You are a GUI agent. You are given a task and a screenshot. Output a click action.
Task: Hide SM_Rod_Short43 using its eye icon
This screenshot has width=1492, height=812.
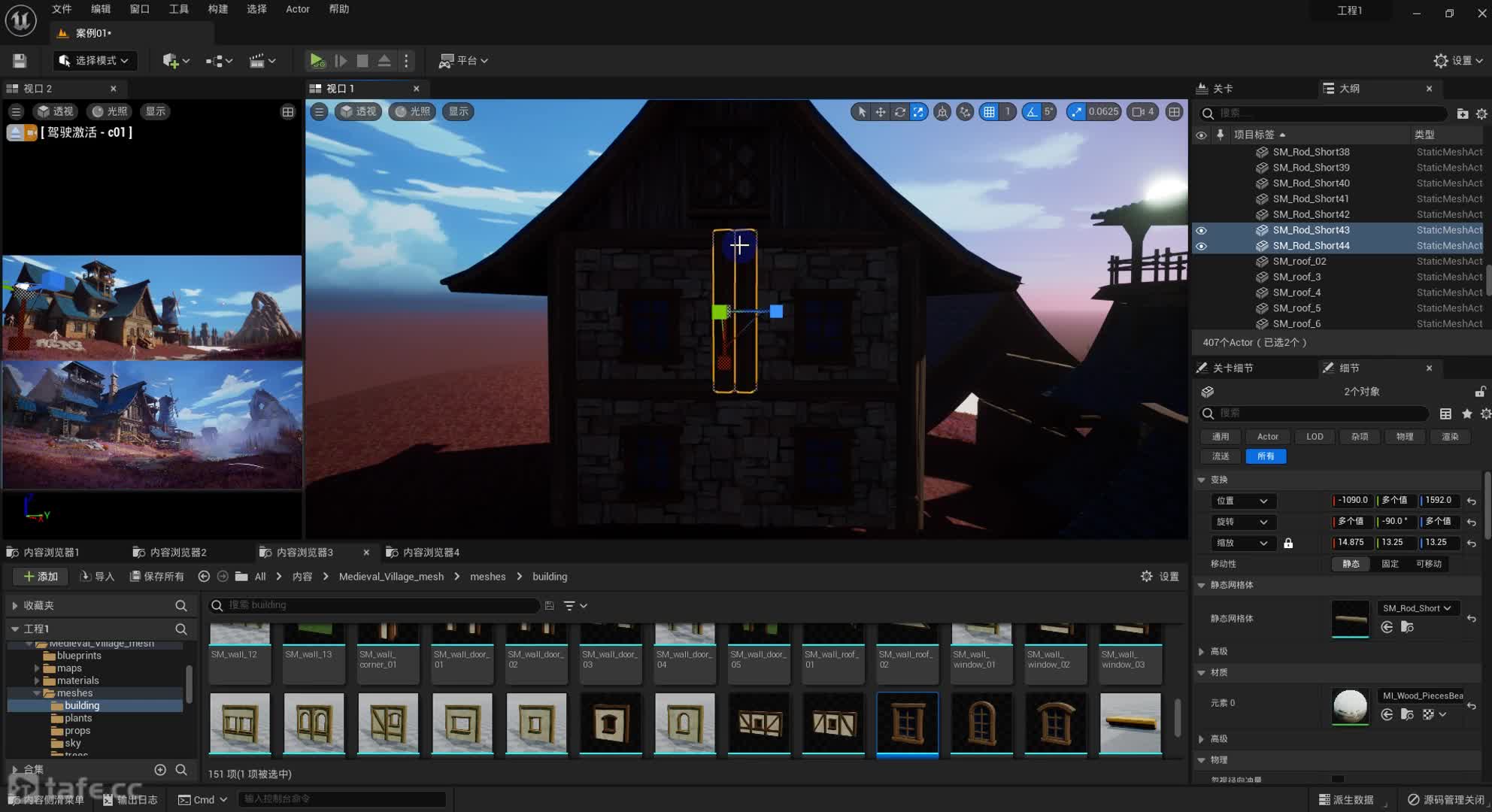pyautogui.click(x=1201, y=231)
